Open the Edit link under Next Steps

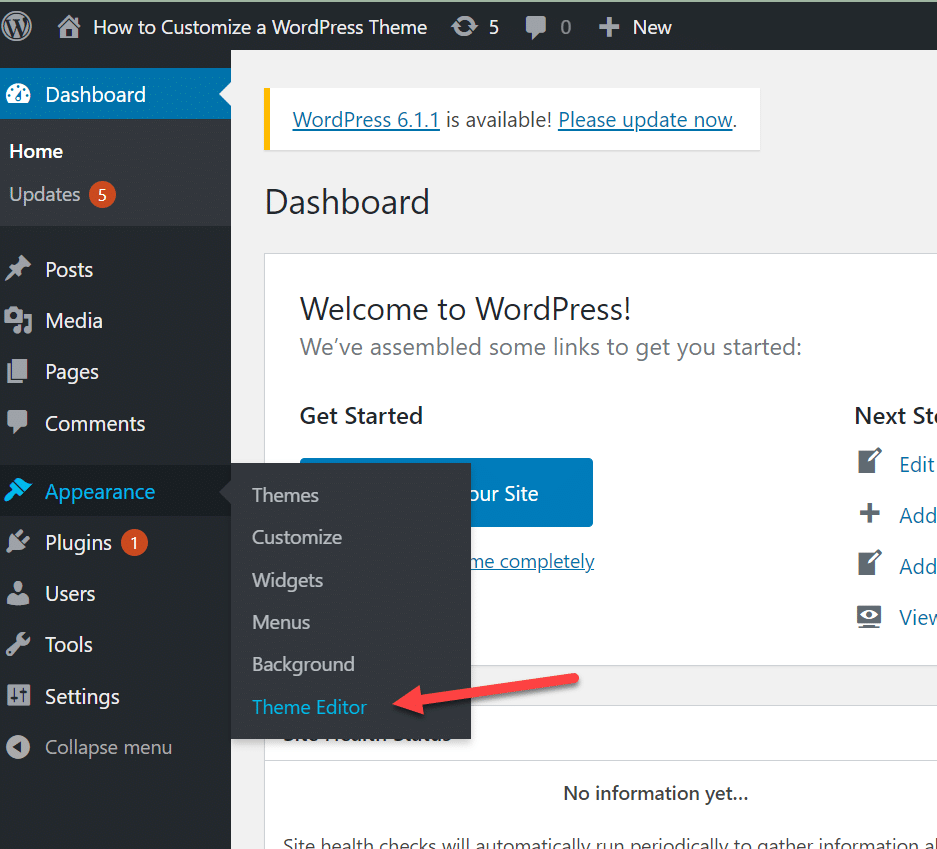tap(917, 464)
